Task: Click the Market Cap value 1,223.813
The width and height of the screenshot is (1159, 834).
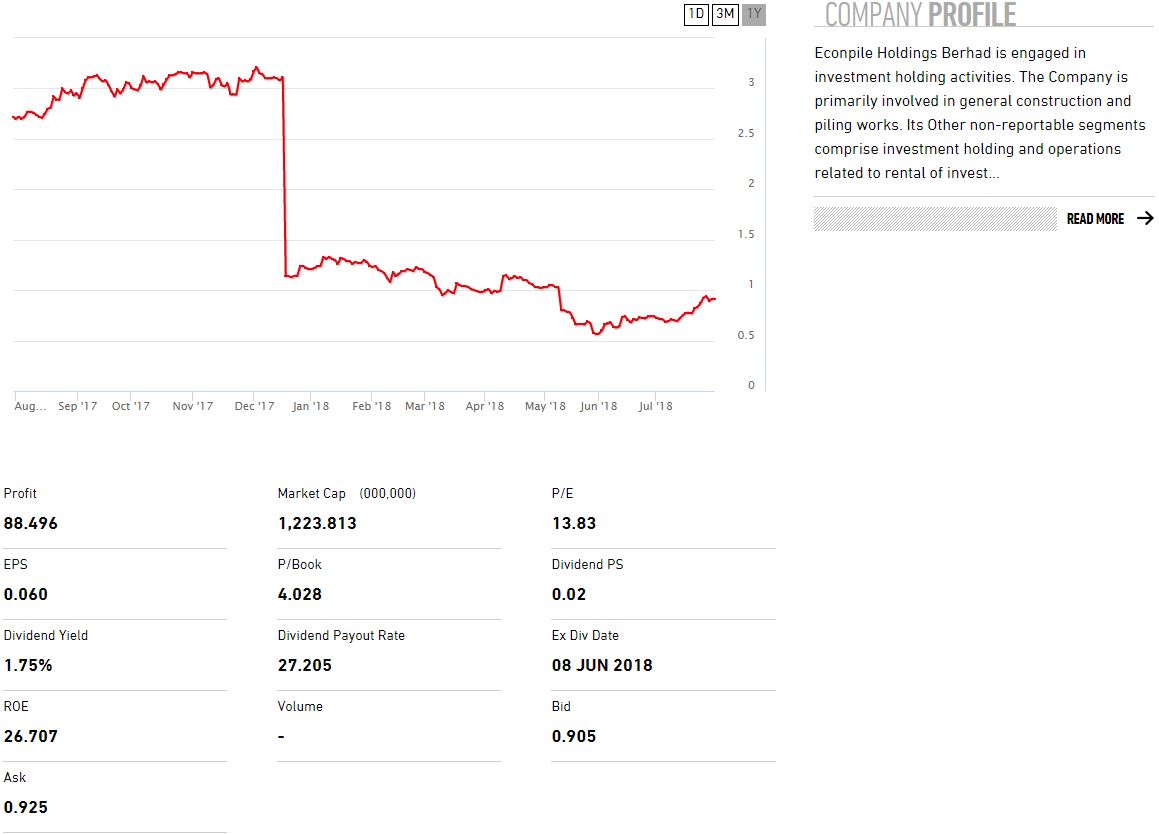Action: tap(317, 523)
